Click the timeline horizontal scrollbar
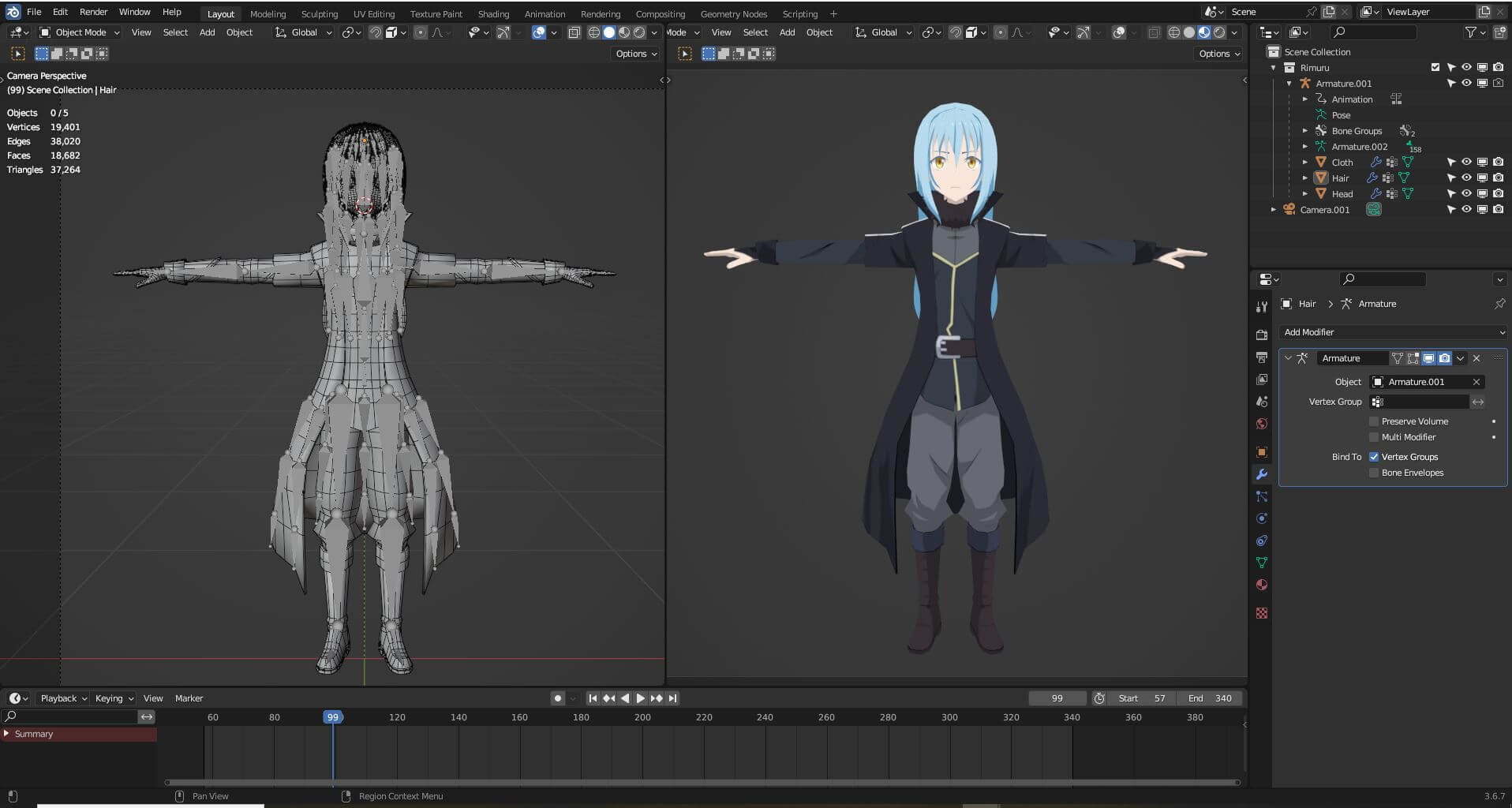This screenshot has height=808, width=1512. coord(702,783)
